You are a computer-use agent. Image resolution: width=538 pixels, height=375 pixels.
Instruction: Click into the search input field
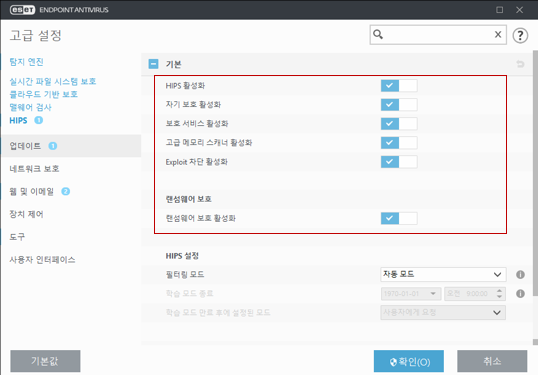pos(438,34)
